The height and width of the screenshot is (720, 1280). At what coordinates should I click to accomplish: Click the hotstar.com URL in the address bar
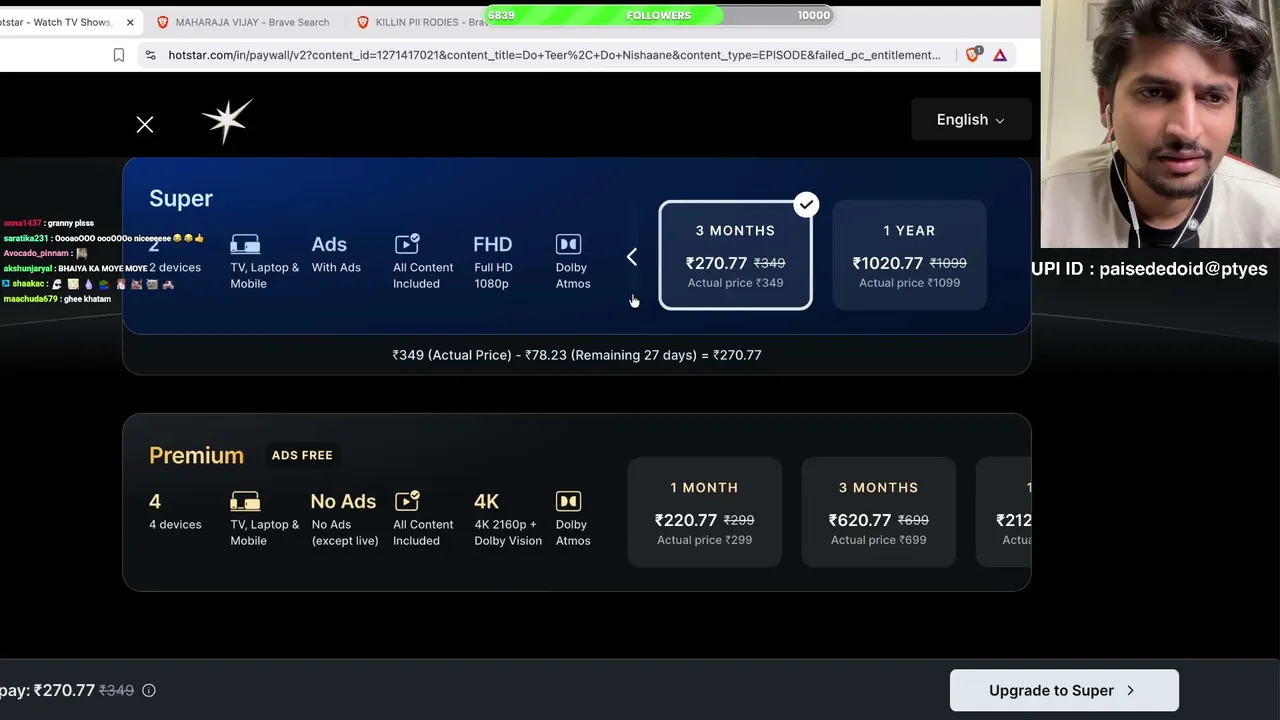pos(554,55)
